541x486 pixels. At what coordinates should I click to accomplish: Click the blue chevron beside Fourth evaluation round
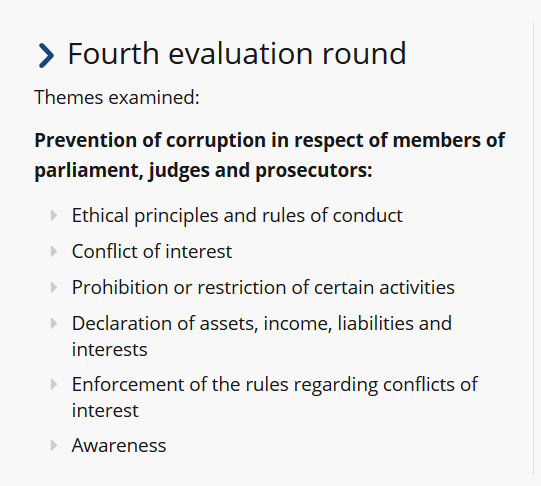(x=46, y=55)
